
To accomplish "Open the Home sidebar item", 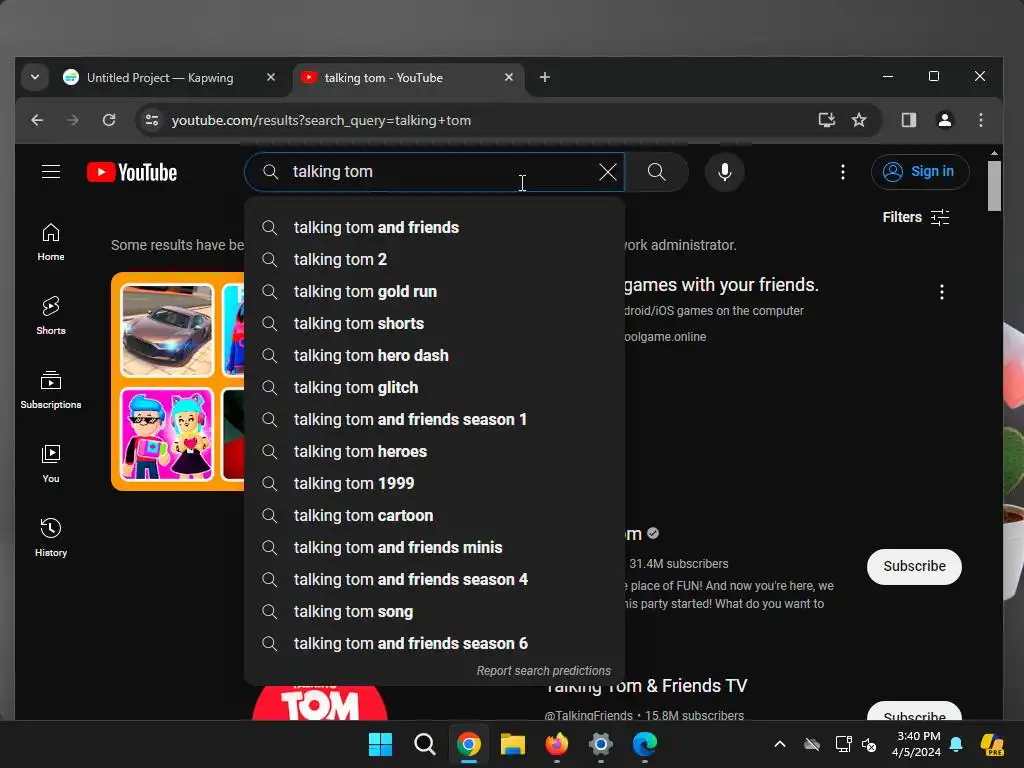I will 51,242.
